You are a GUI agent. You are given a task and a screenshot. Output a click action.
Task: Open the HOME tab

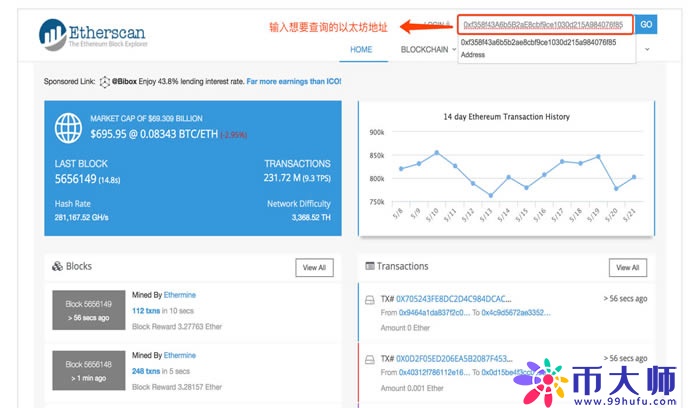[361, 50]
